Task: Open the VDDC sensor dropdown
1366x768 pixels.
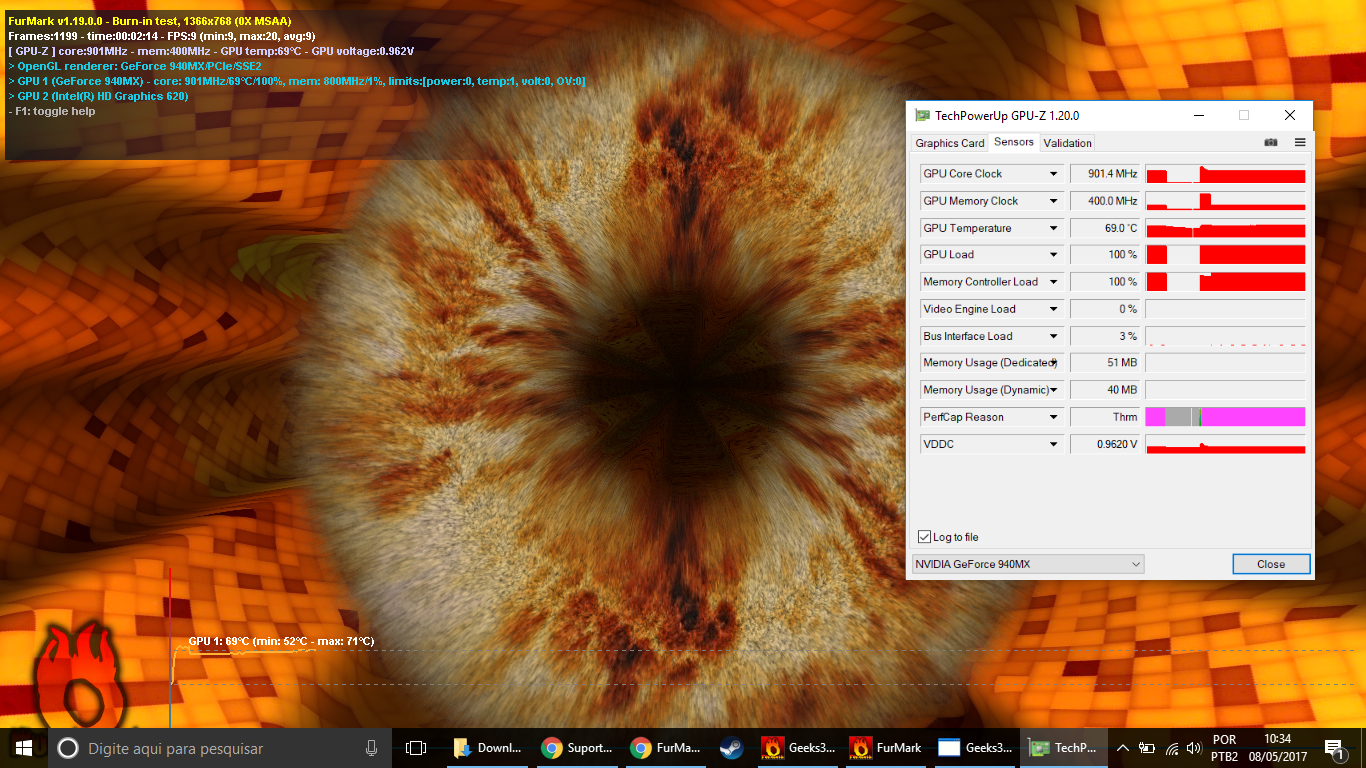Action: (x=1053, y=444)
